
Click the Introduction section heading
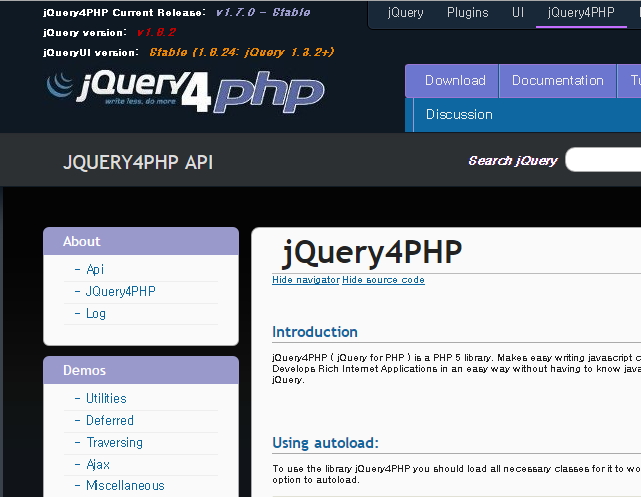[x=315, y=332]
